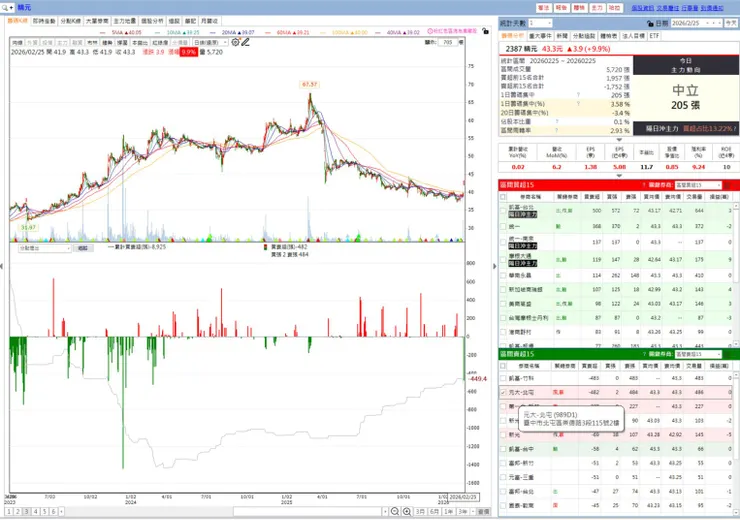Click help question mark in green 區間賣超15 header
740x520 pixels.
[644, 354]
